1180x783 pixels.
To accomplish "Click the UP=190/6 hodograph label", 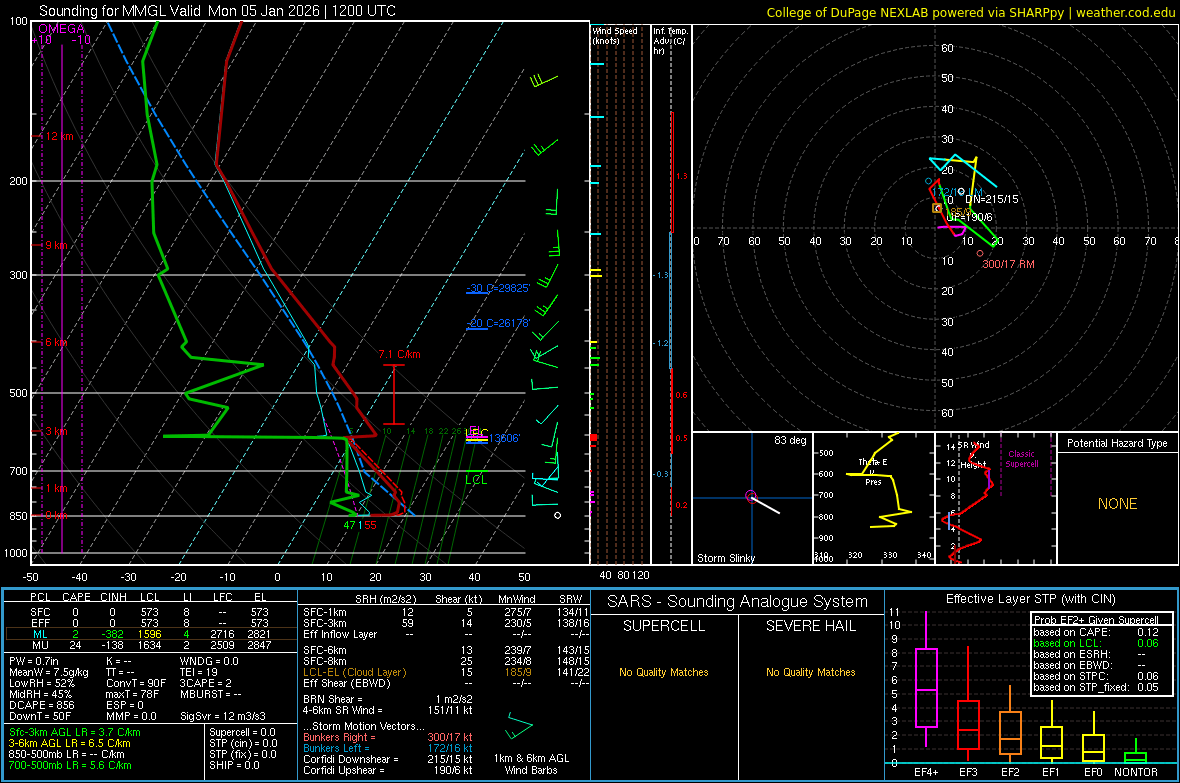I will click(x=969, y=217).
